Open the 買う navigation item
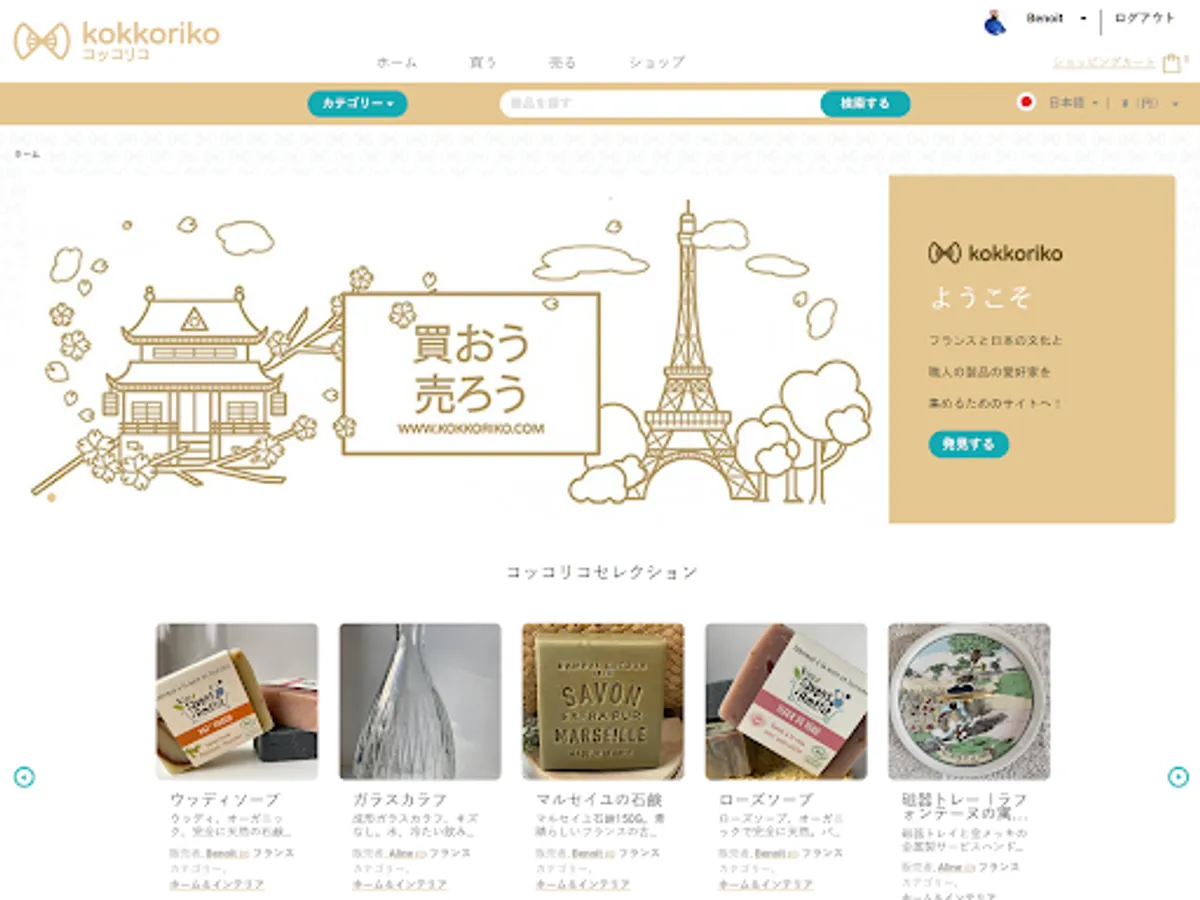 (483, 62)
